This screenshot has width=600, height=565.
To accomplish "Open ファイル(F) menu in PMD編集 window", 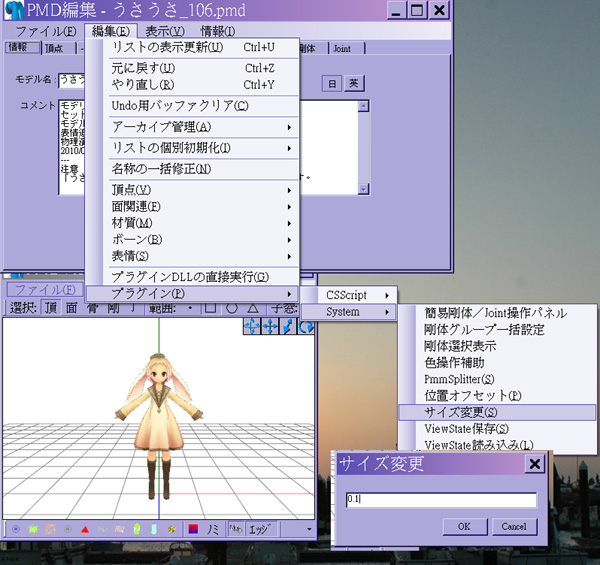I will coord(46,31).
